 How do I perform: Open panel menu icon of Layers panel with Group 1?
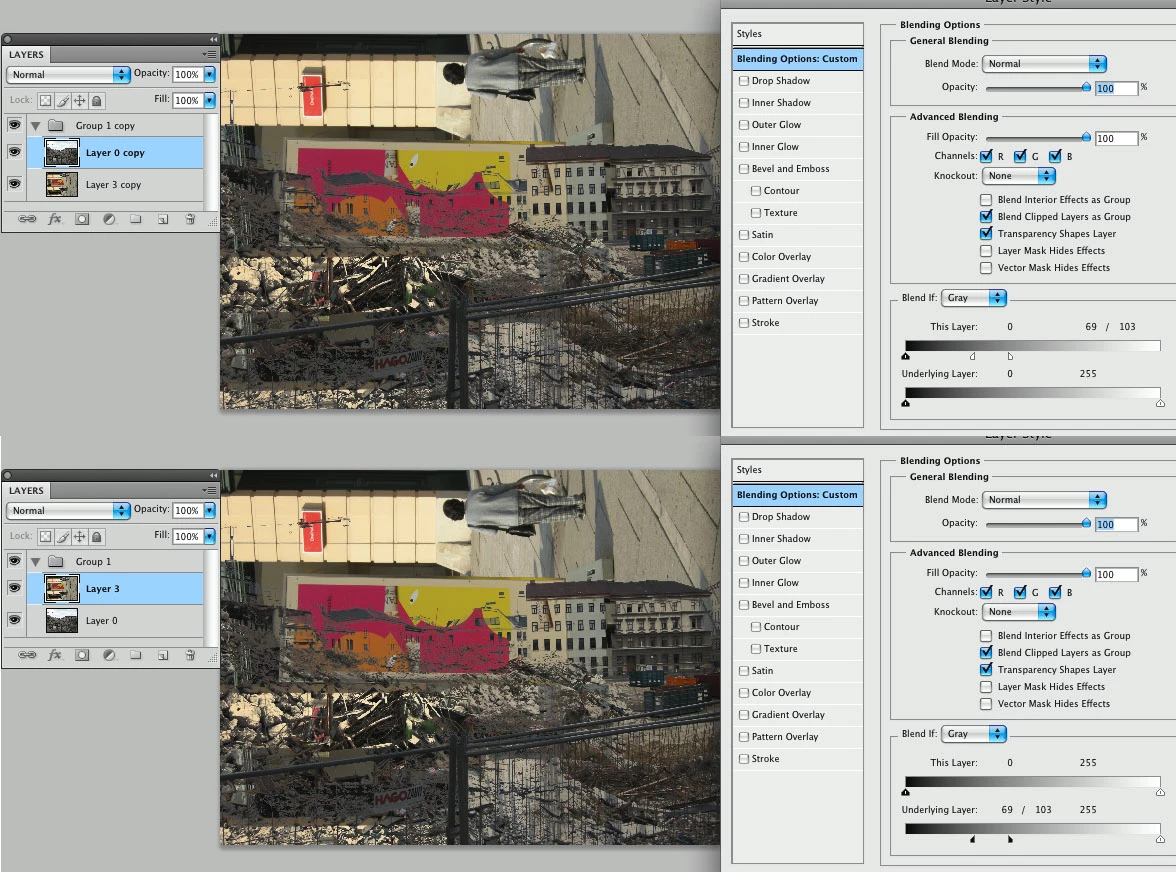[x=209, y=490]
